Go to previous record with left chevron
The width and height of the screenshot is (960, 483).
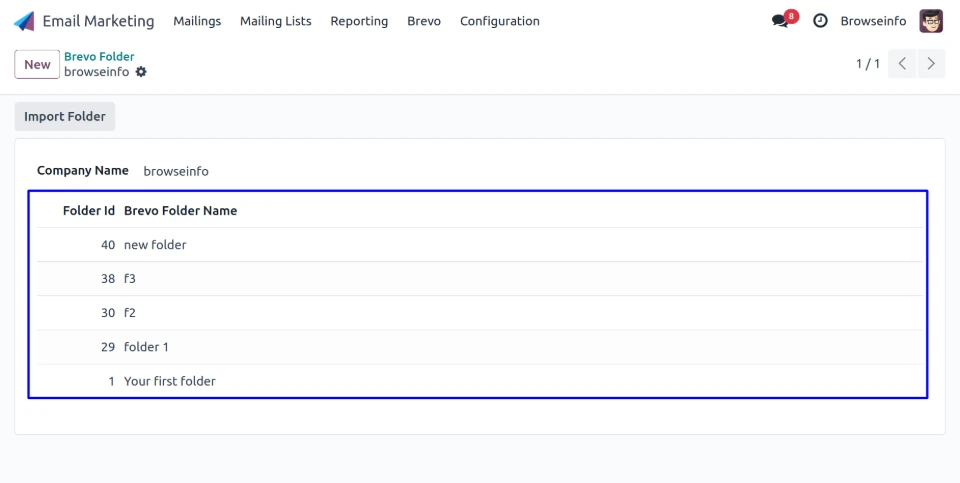click(x=902, y=64)
